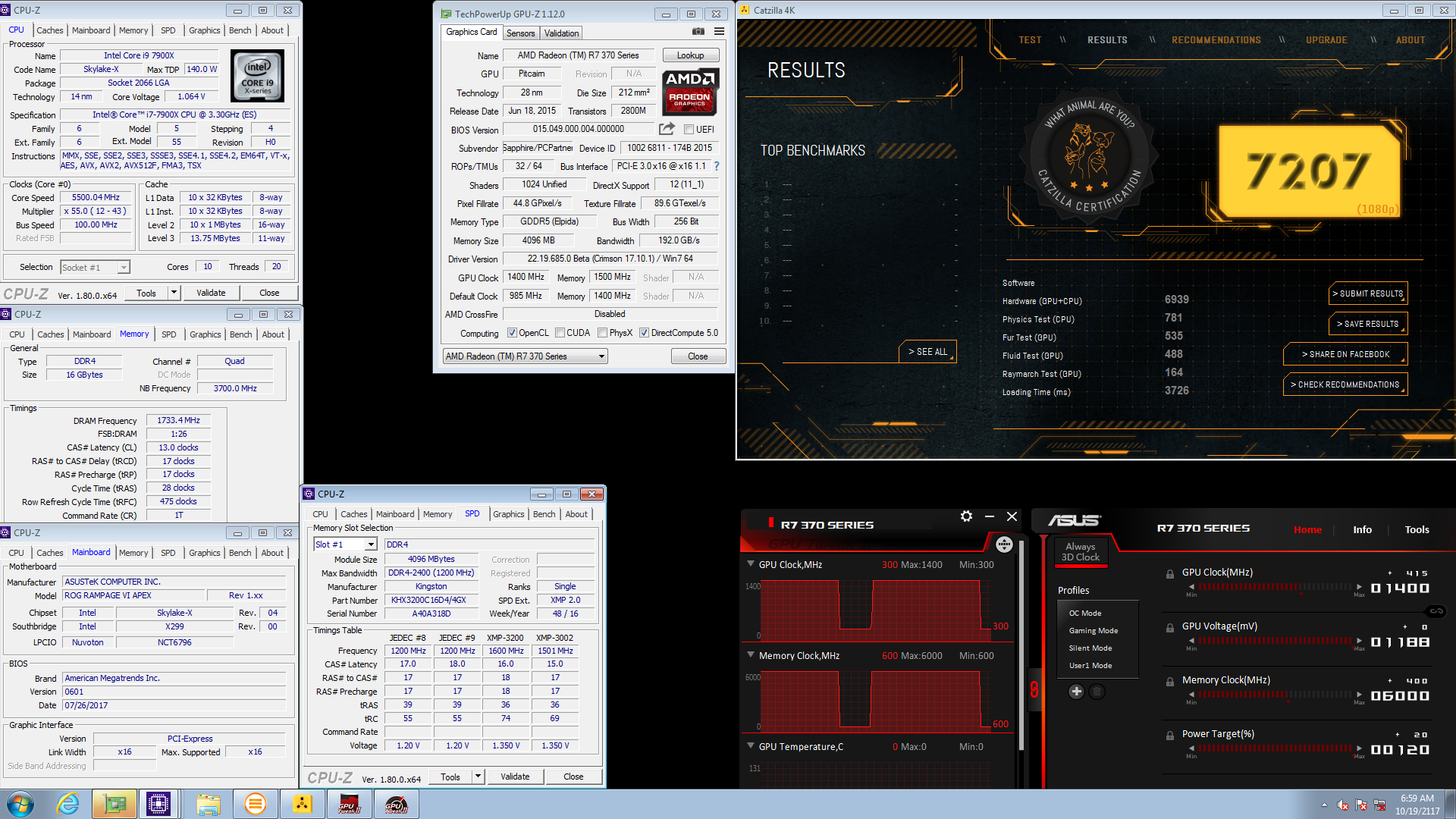
Task: Open Tools dropdown arrow in SPD CPU-Z window
Action: (478, 777)
